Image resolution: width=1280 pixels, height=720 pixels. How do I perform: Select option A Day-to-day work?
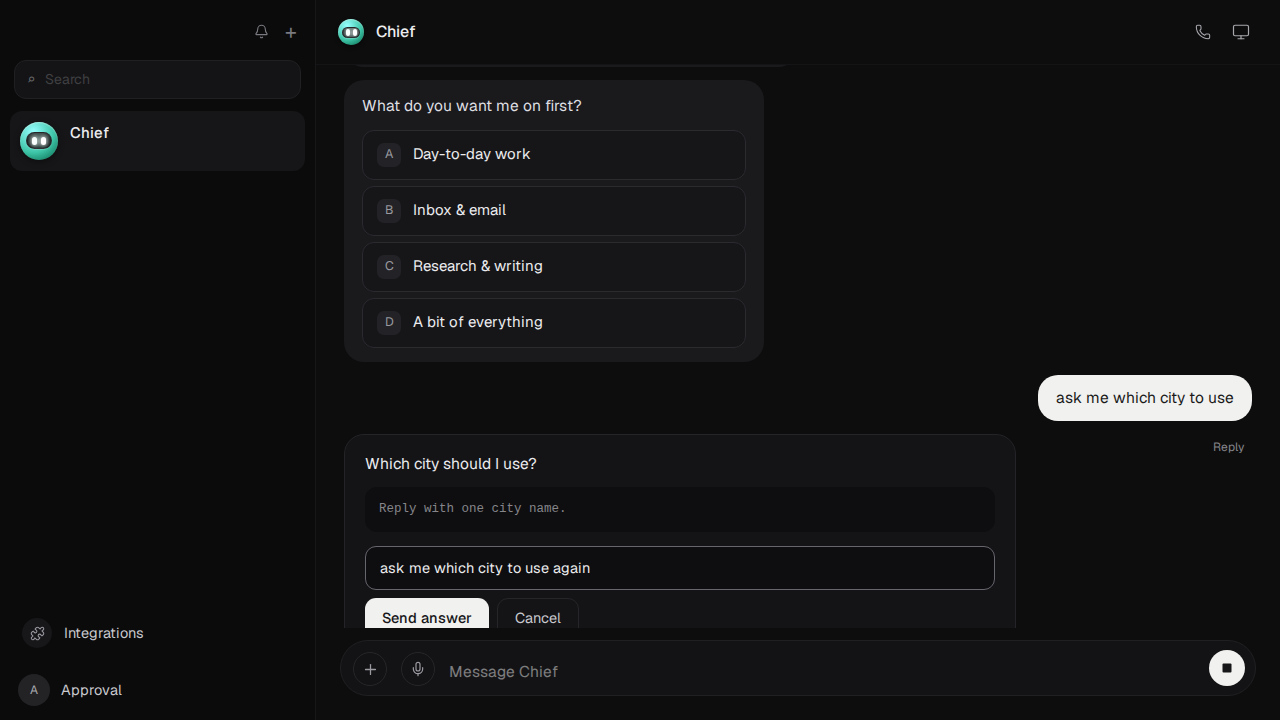pos(554,155)
